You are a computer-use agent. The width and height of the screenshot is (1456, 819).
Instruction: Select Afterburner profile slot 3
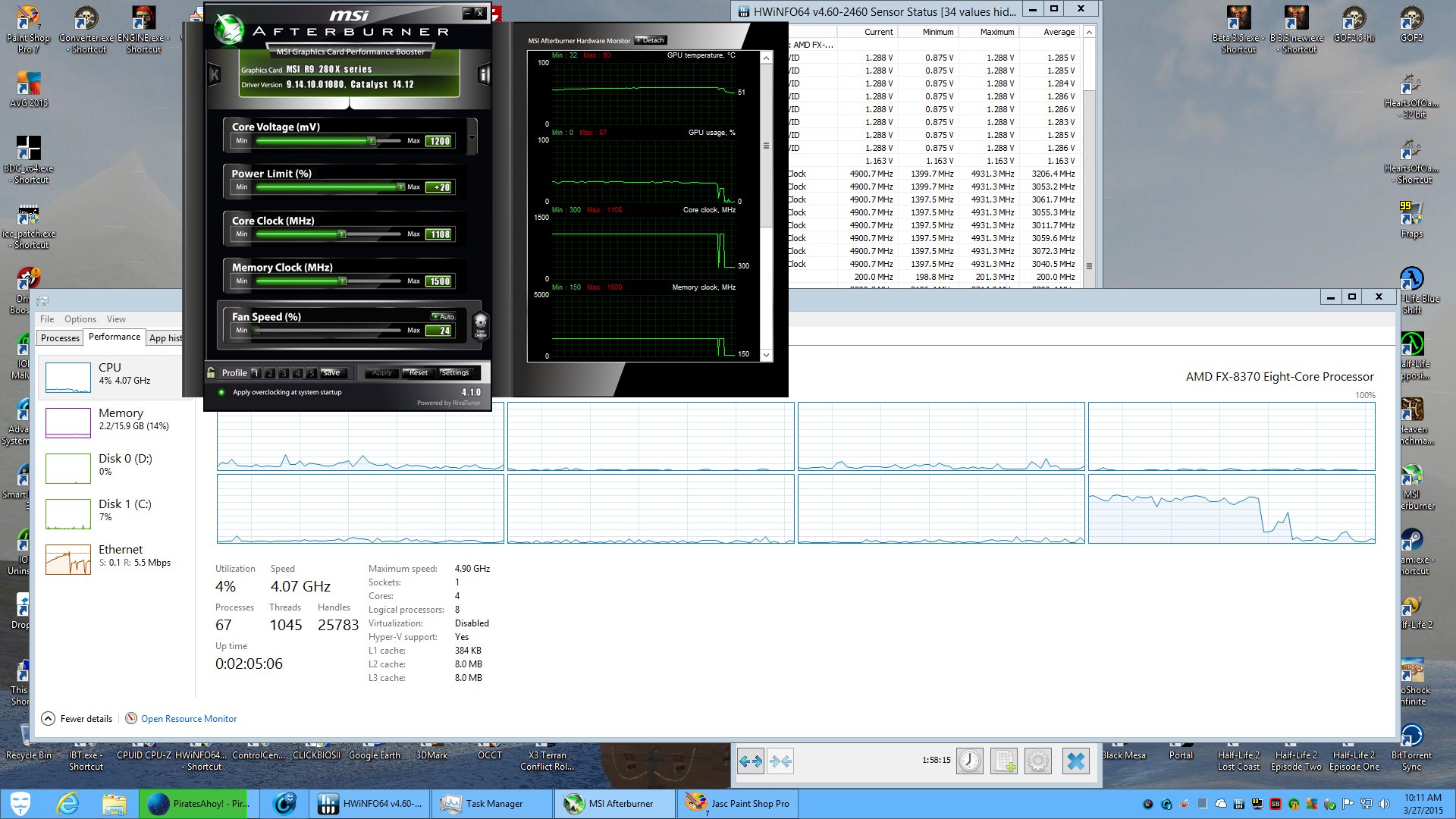[284, 373]
